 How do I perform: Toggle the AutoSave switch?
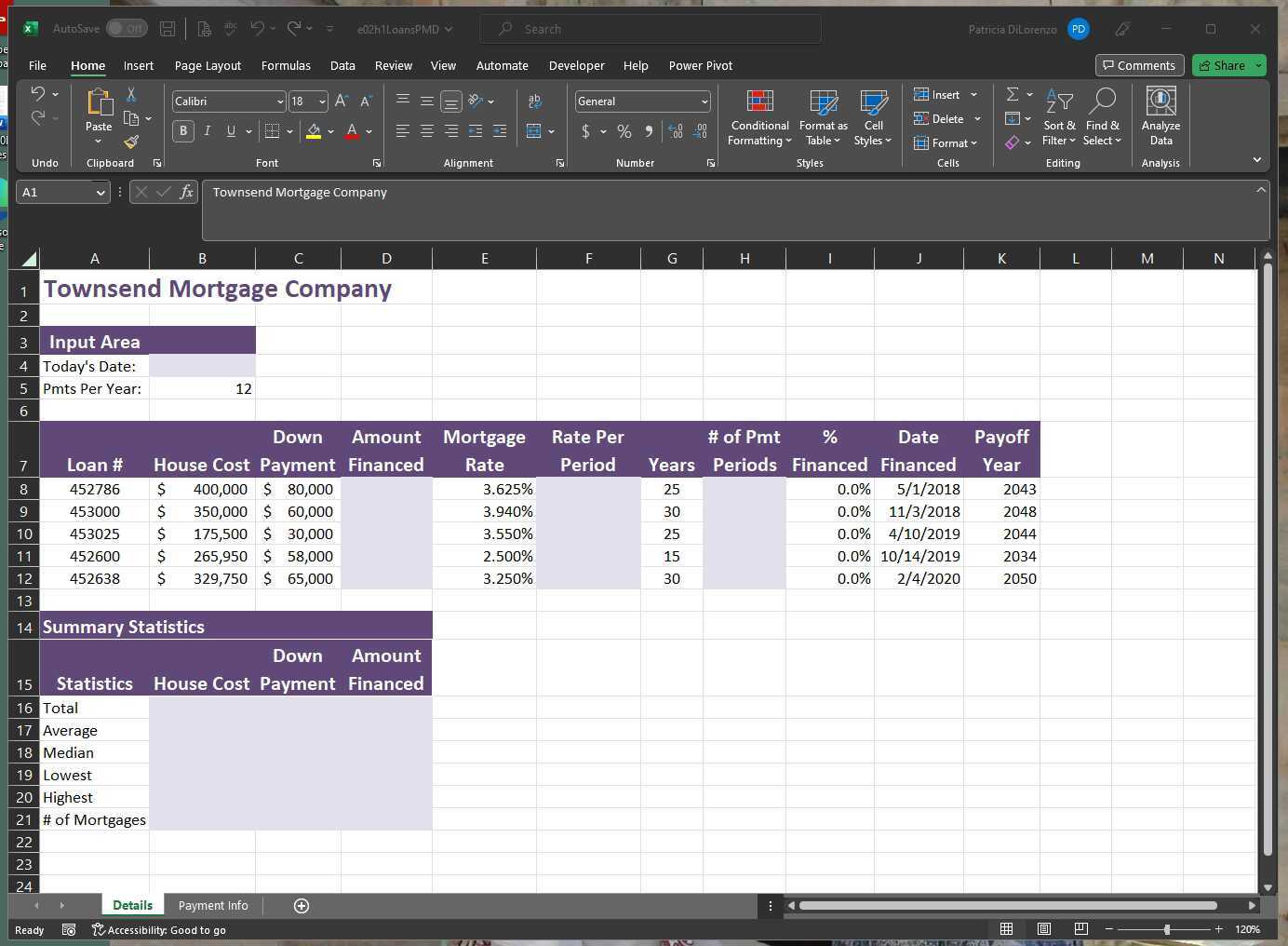coord(127,29)
